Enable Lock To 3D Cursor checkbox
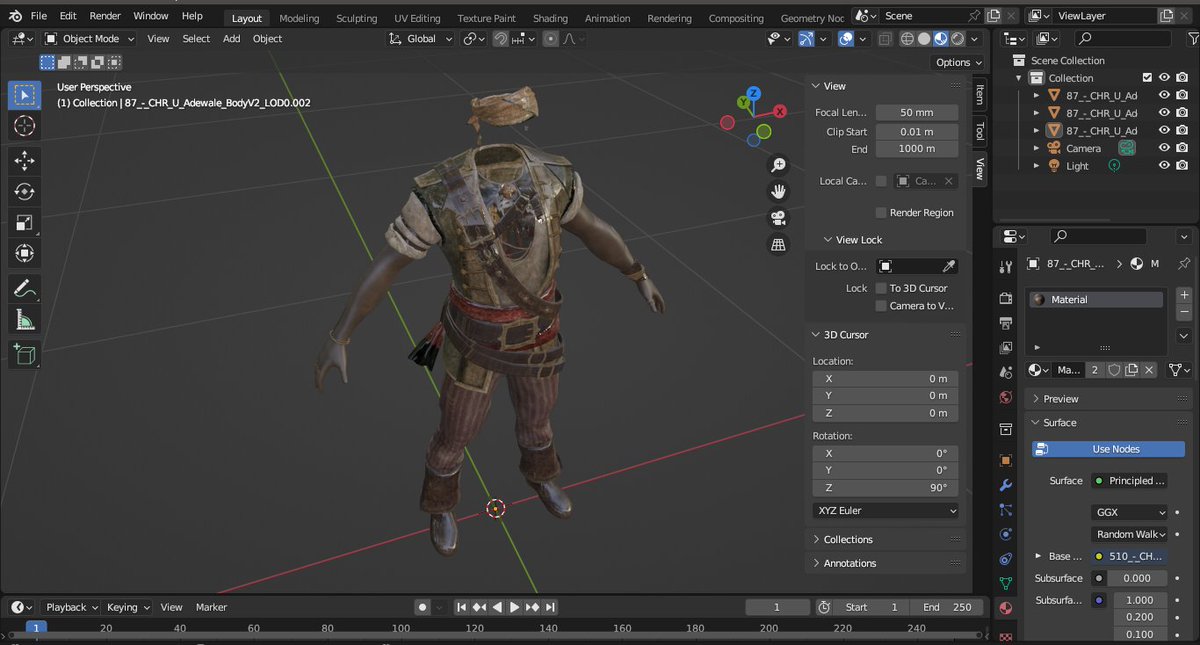 (881, 288)
